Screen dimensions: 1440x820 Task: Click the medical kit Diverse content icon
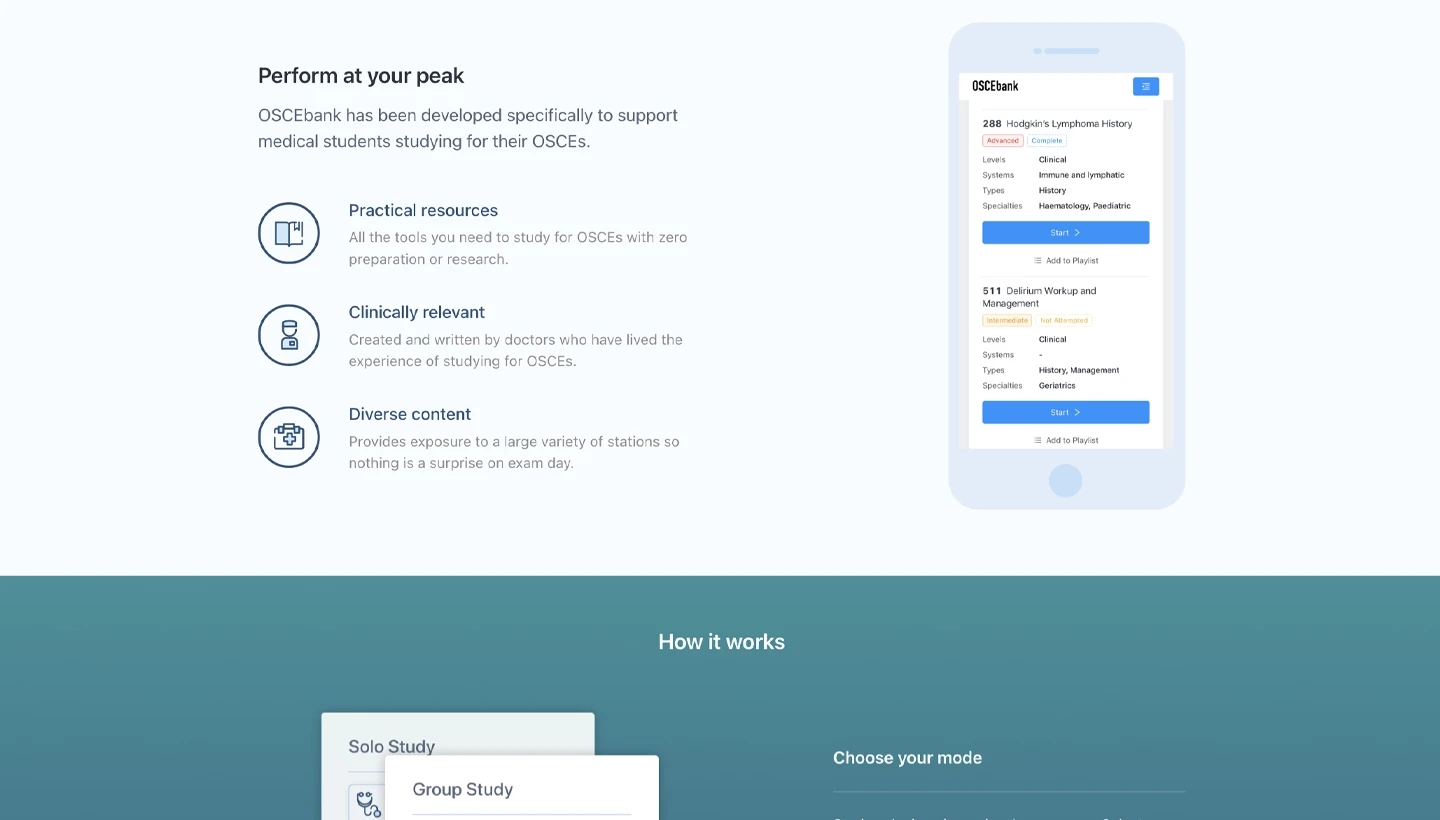[289, 437]
